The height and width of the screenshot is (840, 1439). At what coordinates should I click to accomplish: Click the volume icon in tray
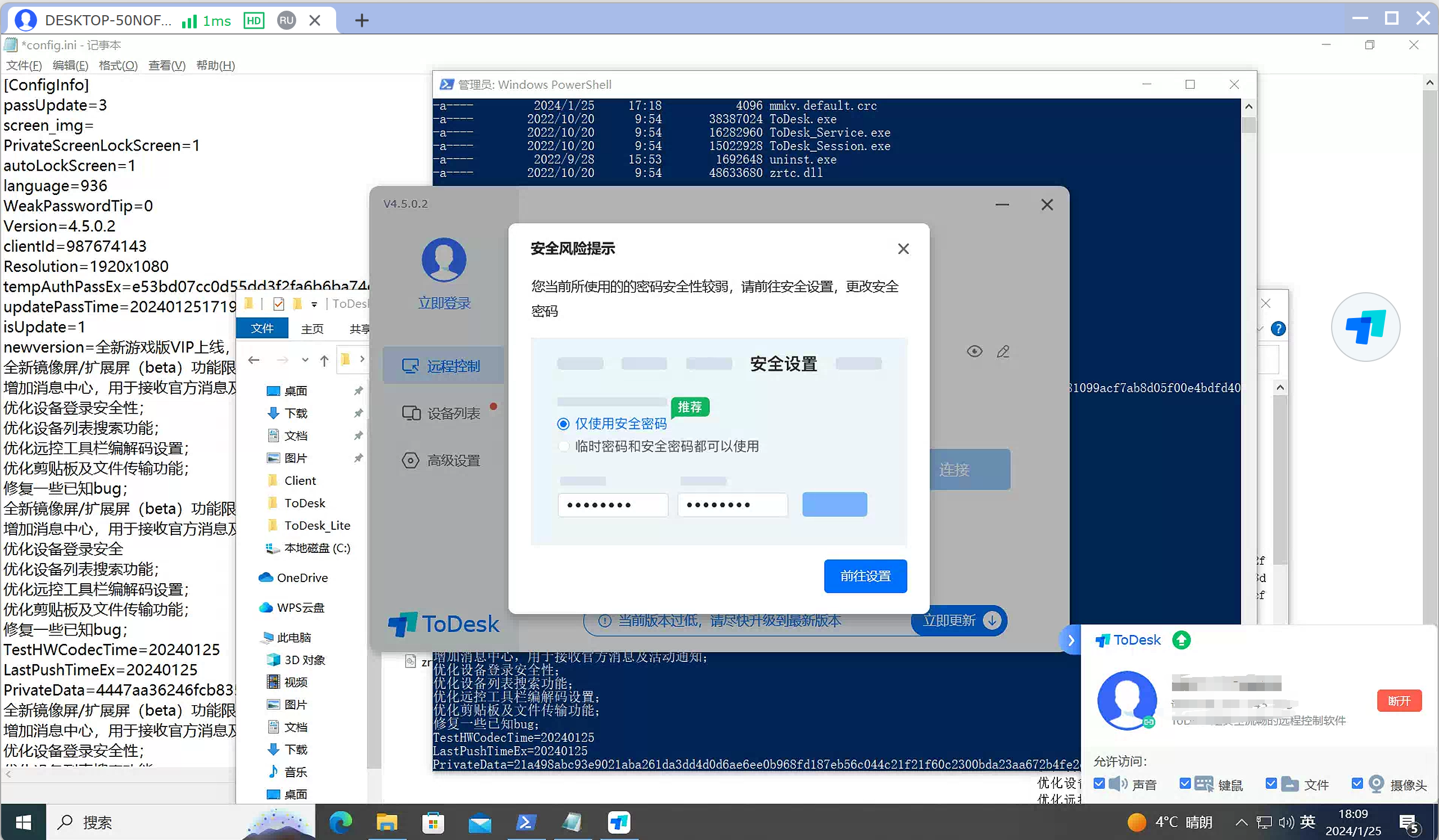(1286, 821)
